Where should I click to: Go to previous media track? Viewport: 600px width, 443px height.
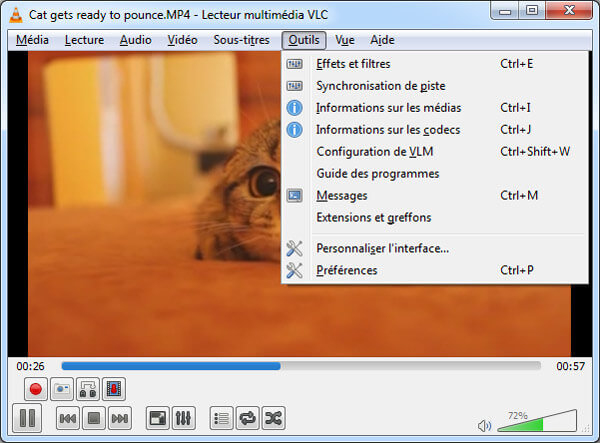68,419
